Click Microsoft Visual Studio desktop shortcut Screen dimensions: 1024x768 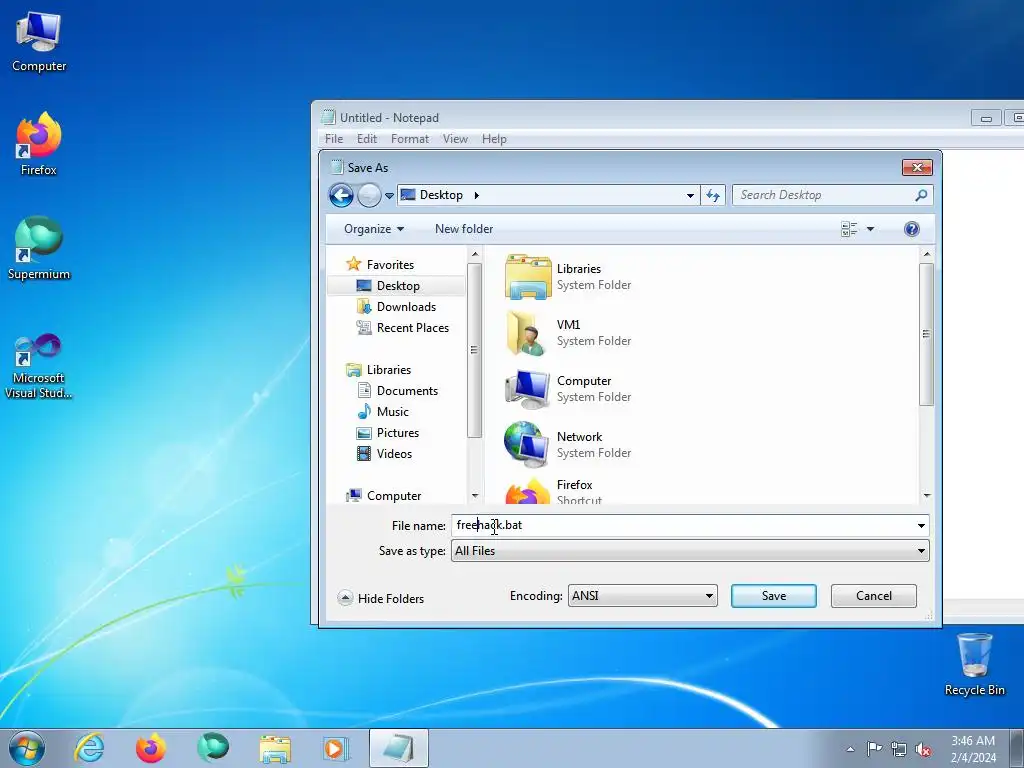tap(39, 366)
